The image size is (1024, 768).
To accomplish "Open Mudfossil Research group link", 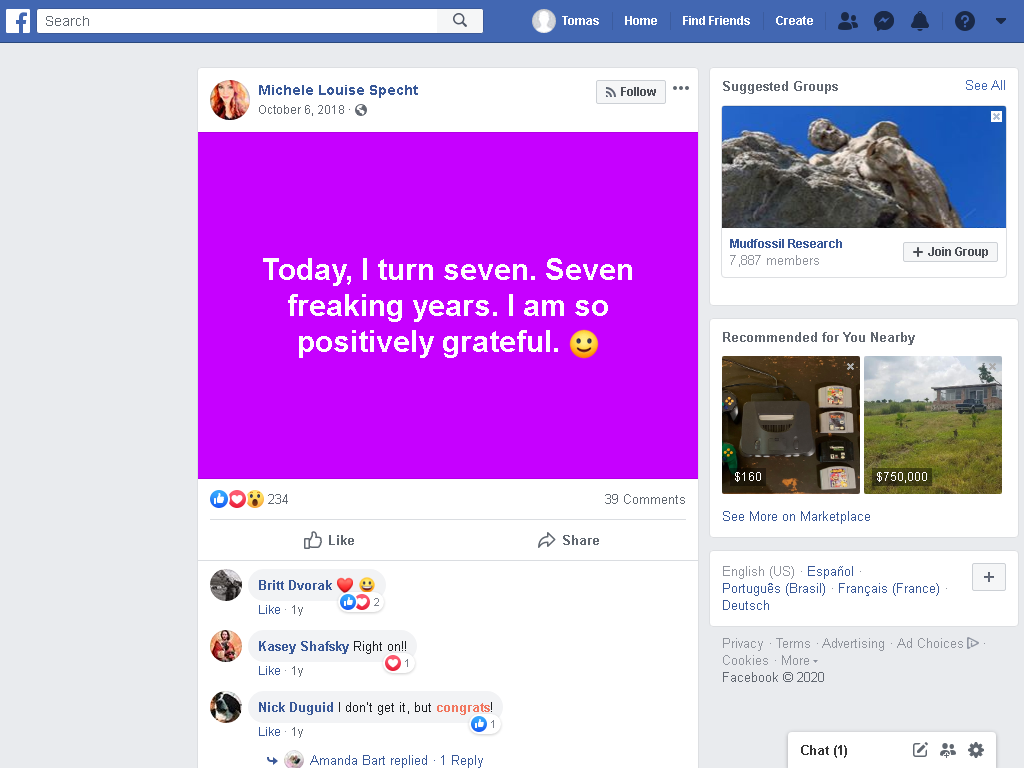I will [786, 244].
